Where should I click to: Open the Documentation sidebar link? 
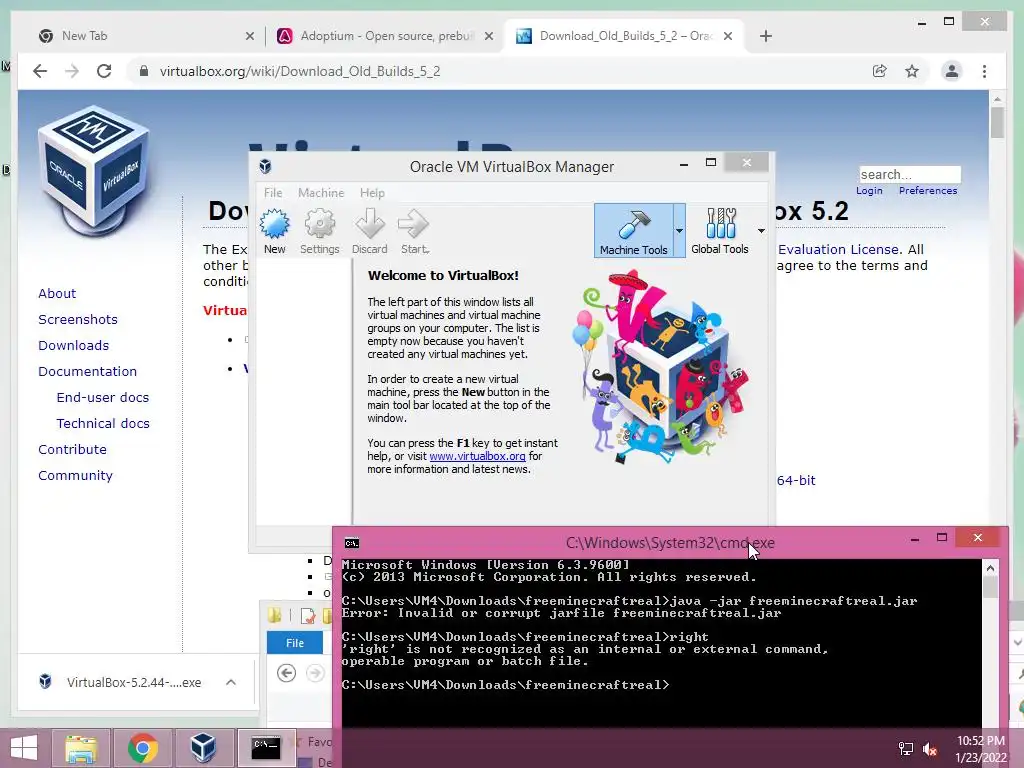pos(88,372)
